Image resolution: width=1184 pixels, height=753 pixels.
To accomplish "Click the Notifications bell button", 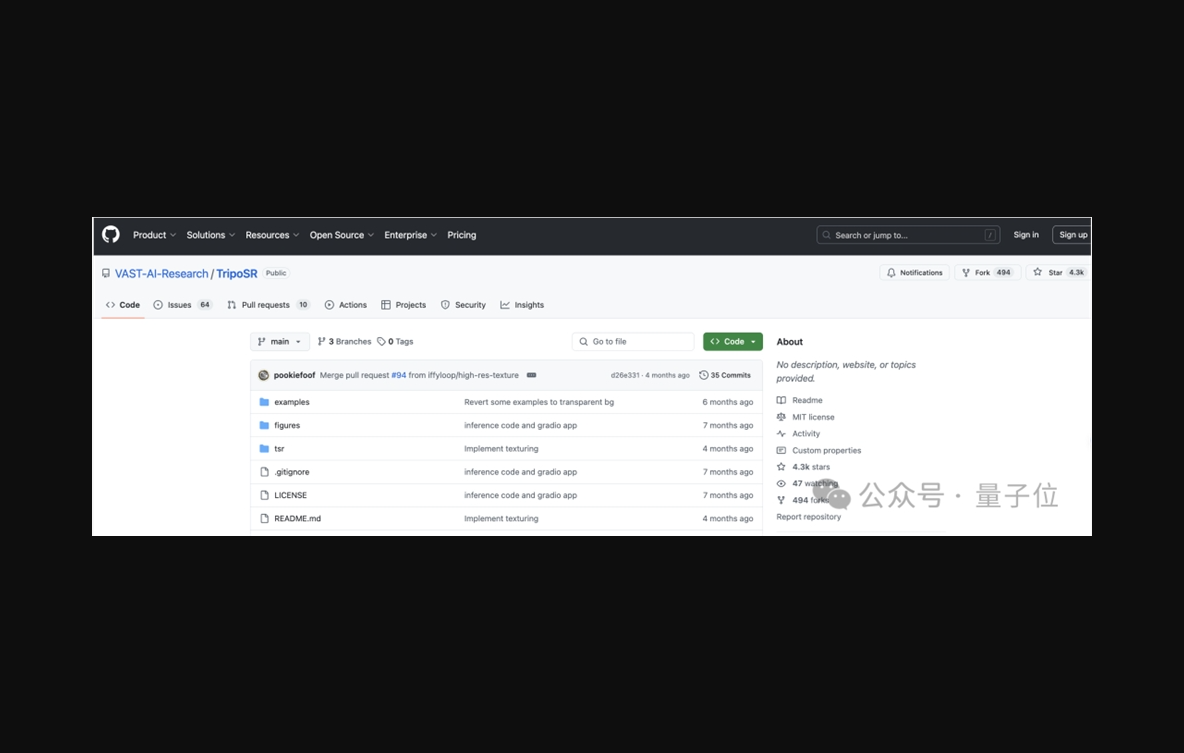I will point(914,273).
